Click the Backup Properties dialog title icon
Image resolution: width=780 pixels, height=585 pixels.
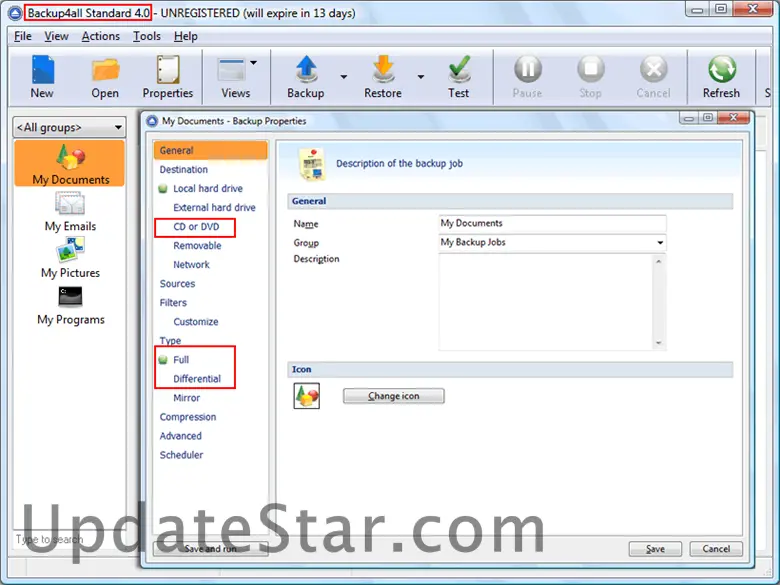click(x=152, y=121)
